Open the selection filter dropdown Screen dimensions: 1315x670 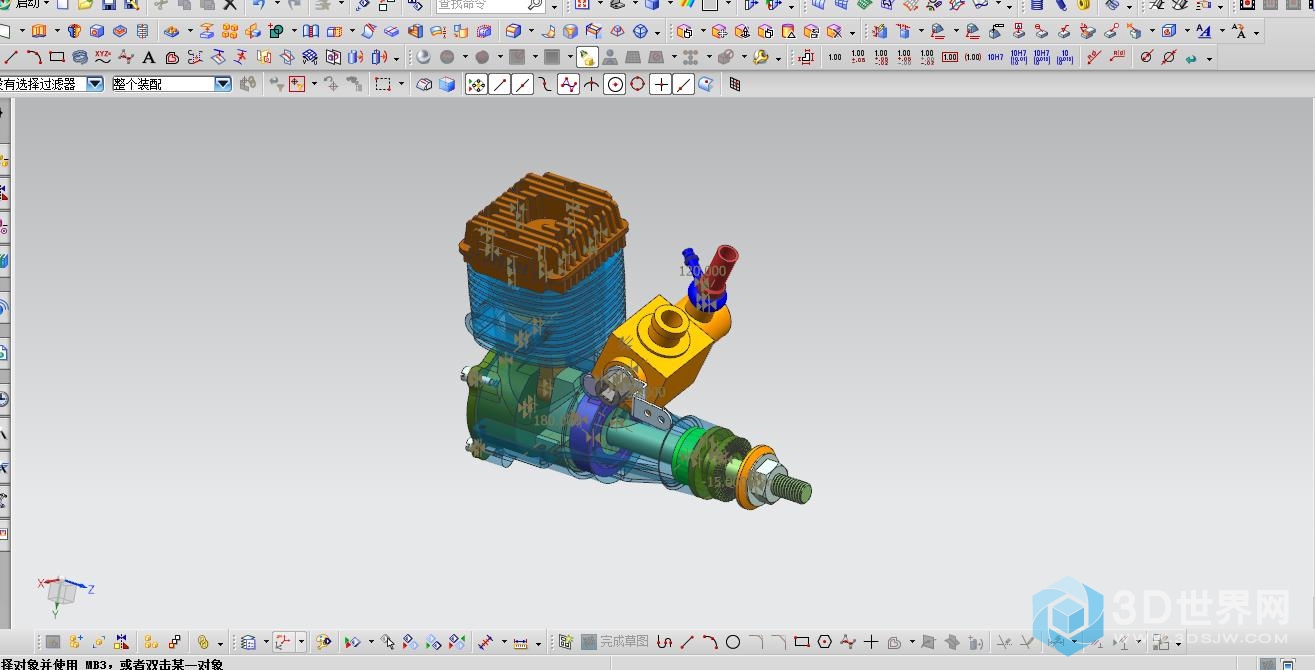tap(95, 84)
